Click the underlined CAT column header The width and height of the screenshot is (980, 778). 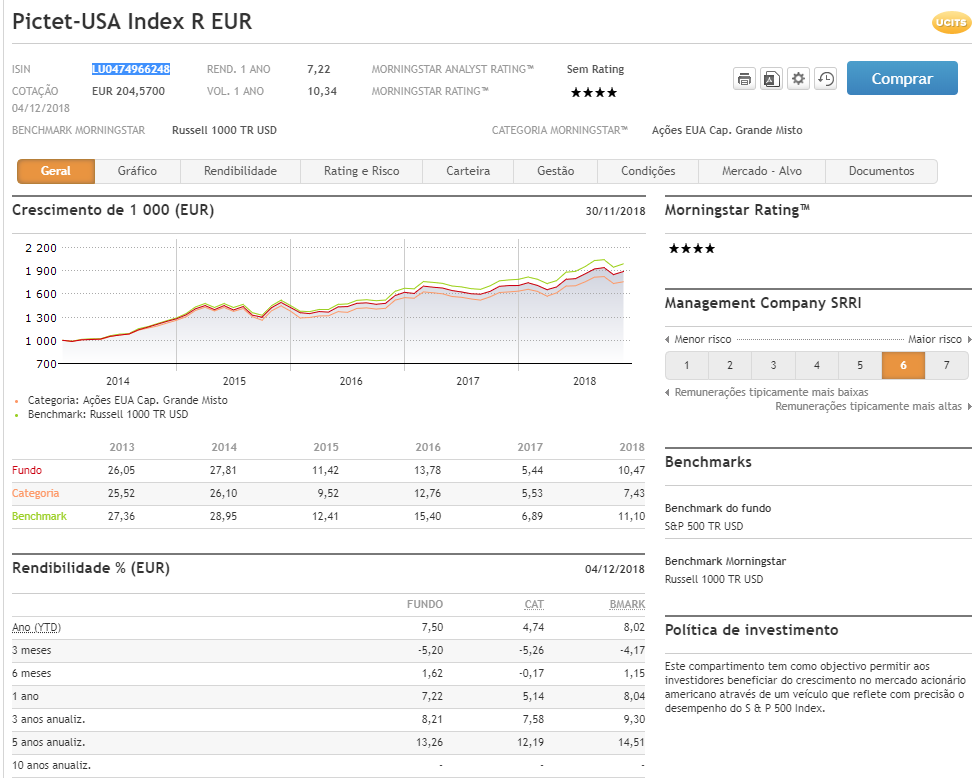[535, 604]
